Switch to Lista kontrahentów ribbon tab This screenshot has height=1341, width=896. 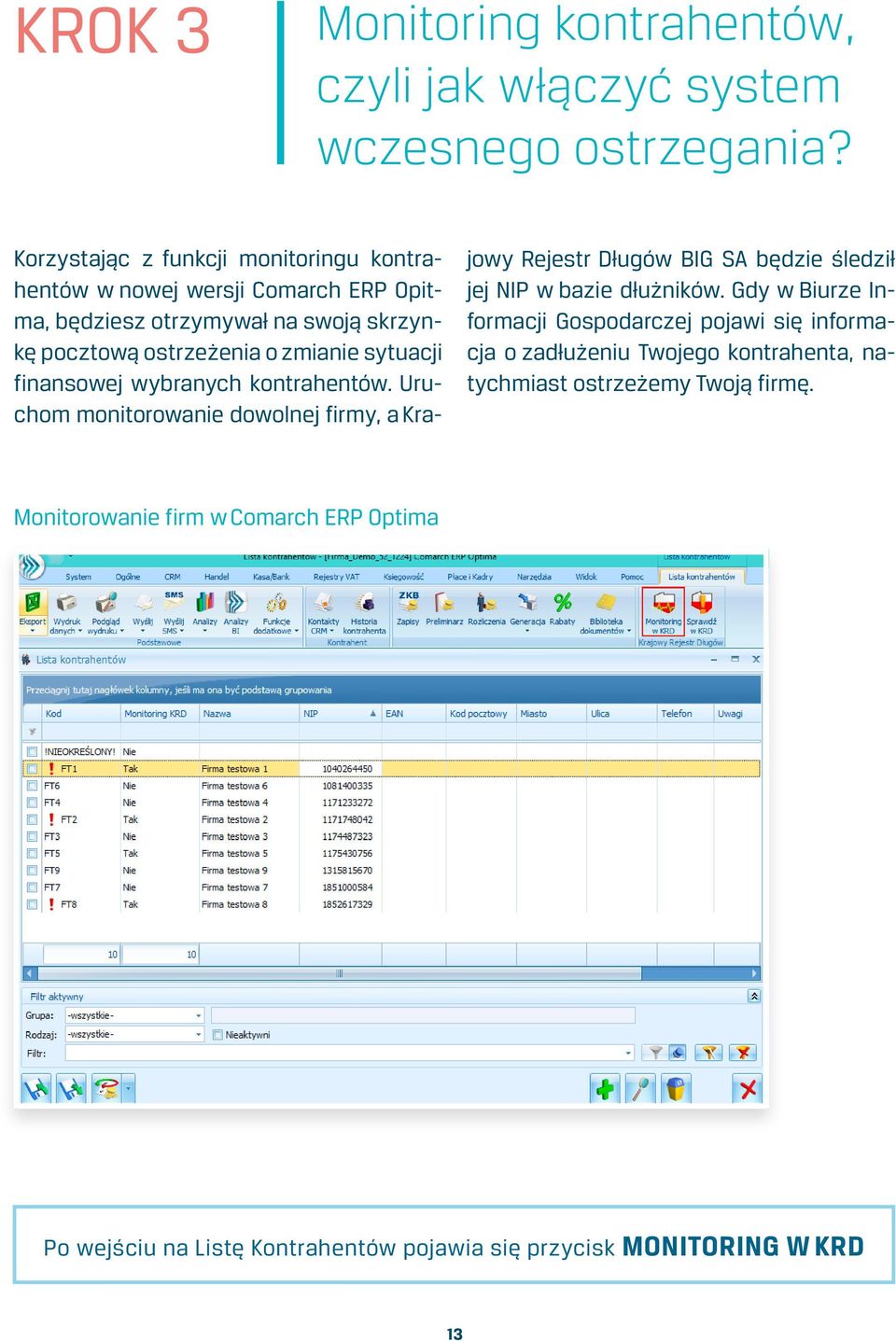point(701,577)
